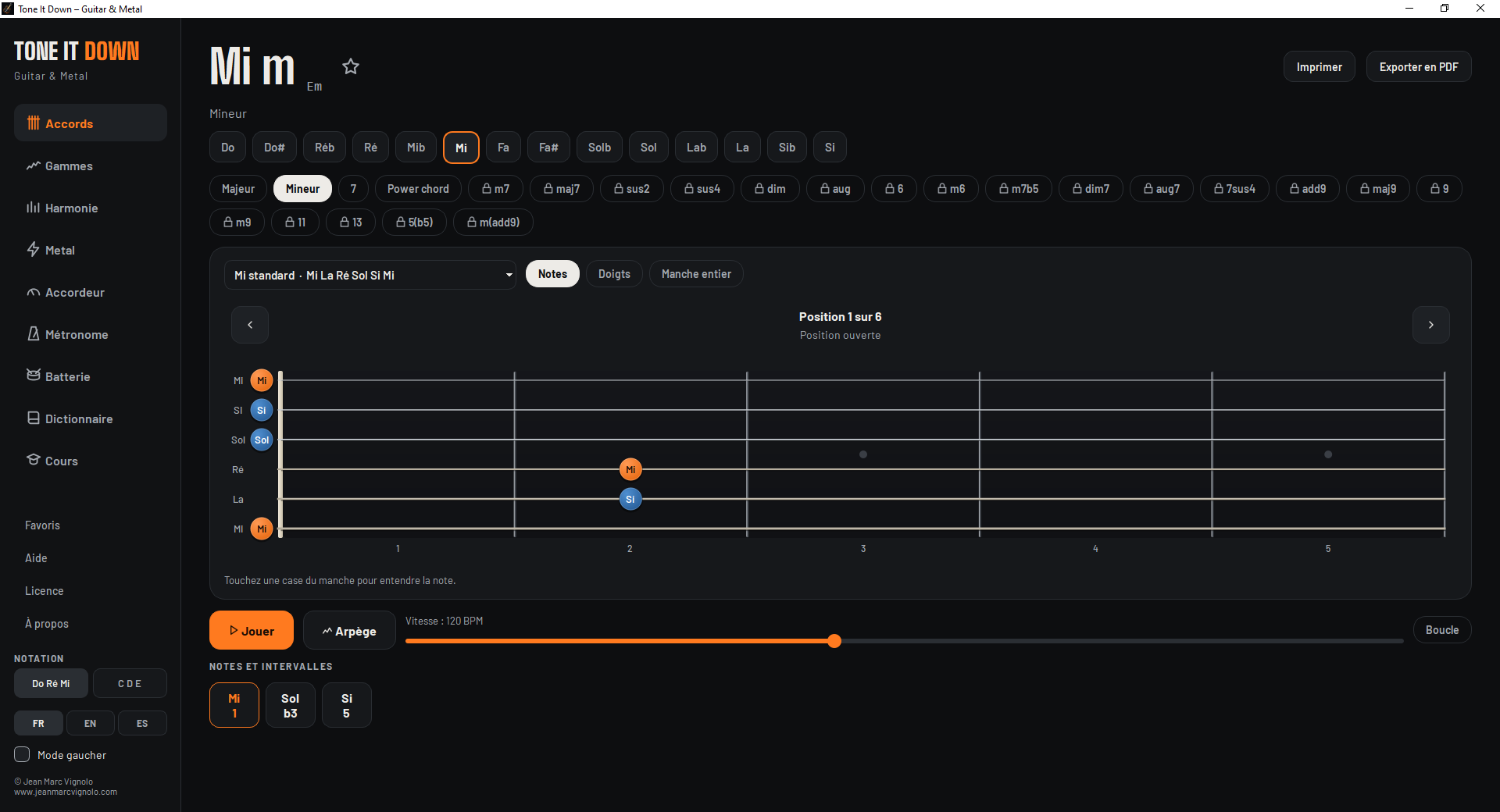Viewport: 1500px width, 812px height.
Task: Open the Accords section icon
Action: [34, 123]
